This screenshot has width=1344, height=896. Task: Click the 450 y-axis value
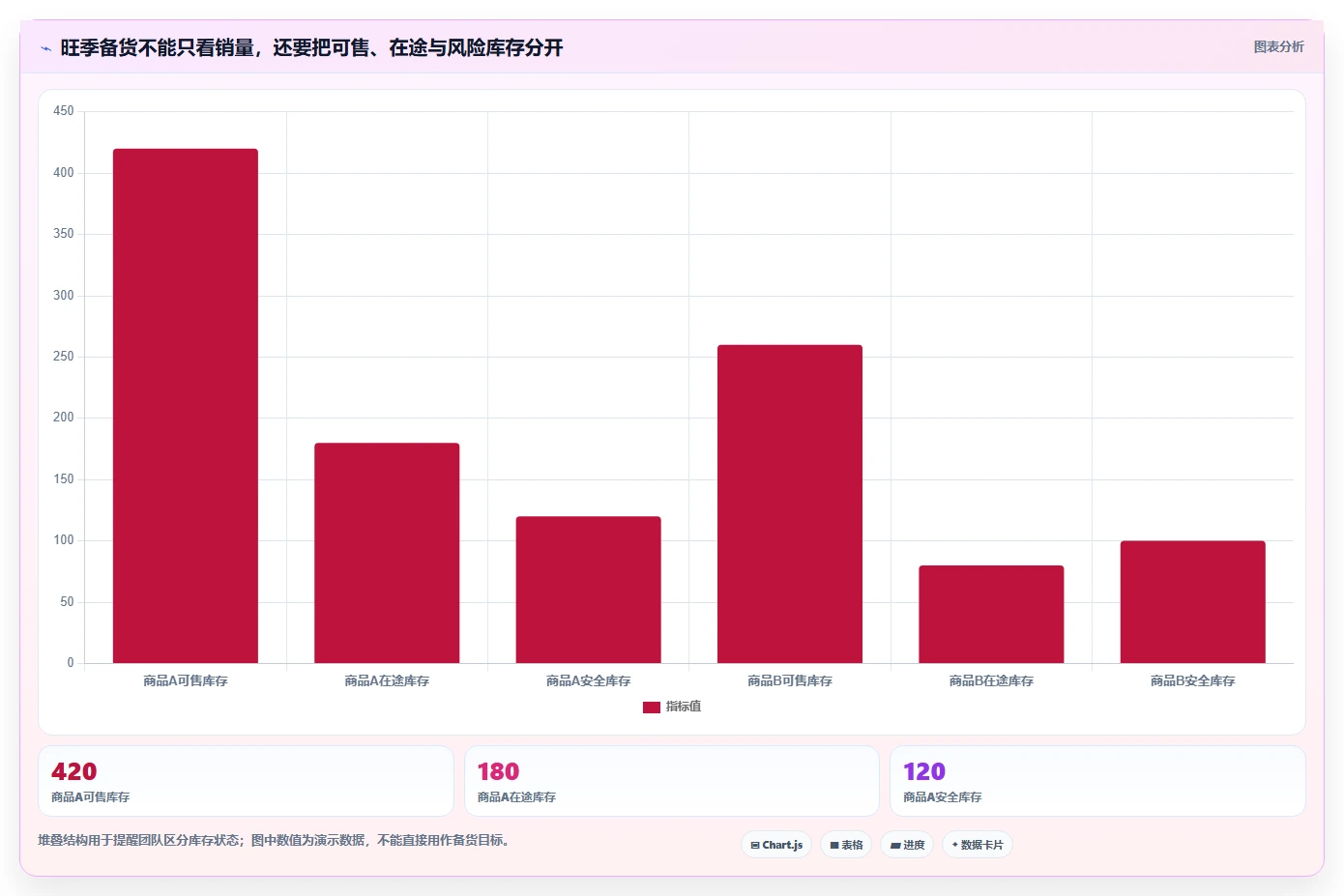pos(64,111)
